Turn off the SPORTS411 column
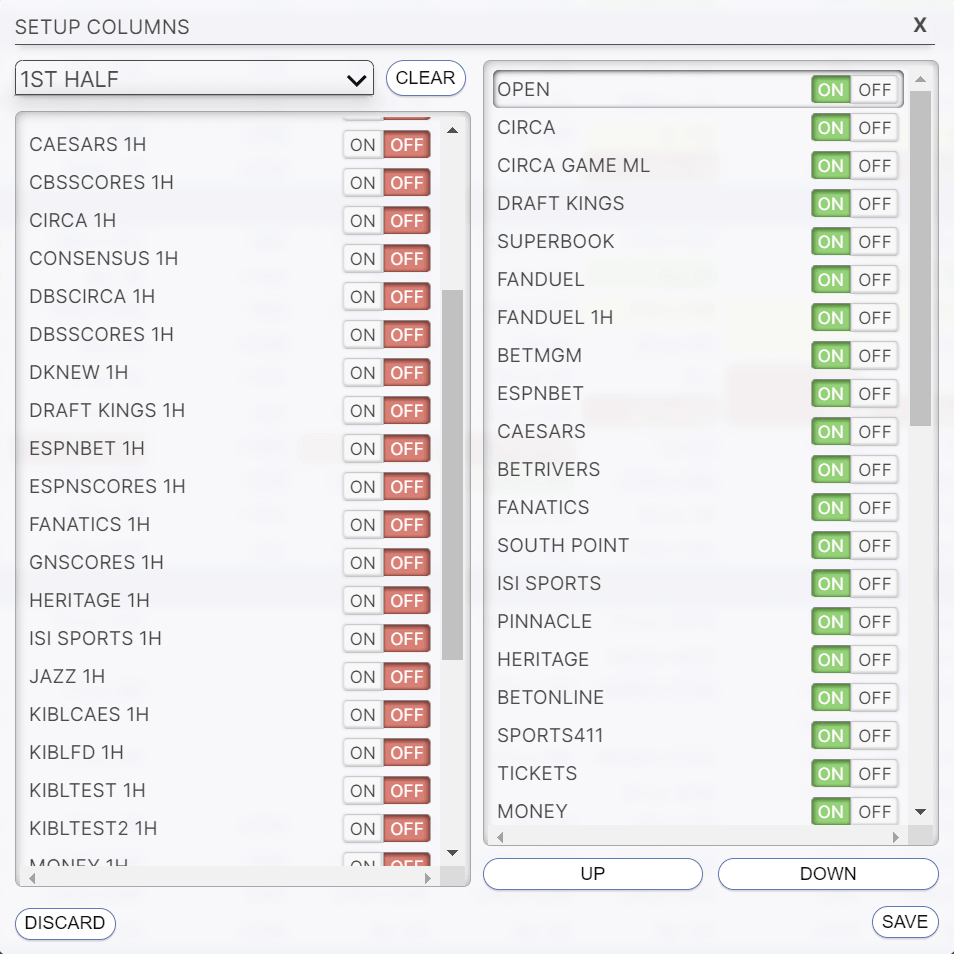This screenshot has width=954, height=954. click(x=874, y=736)
